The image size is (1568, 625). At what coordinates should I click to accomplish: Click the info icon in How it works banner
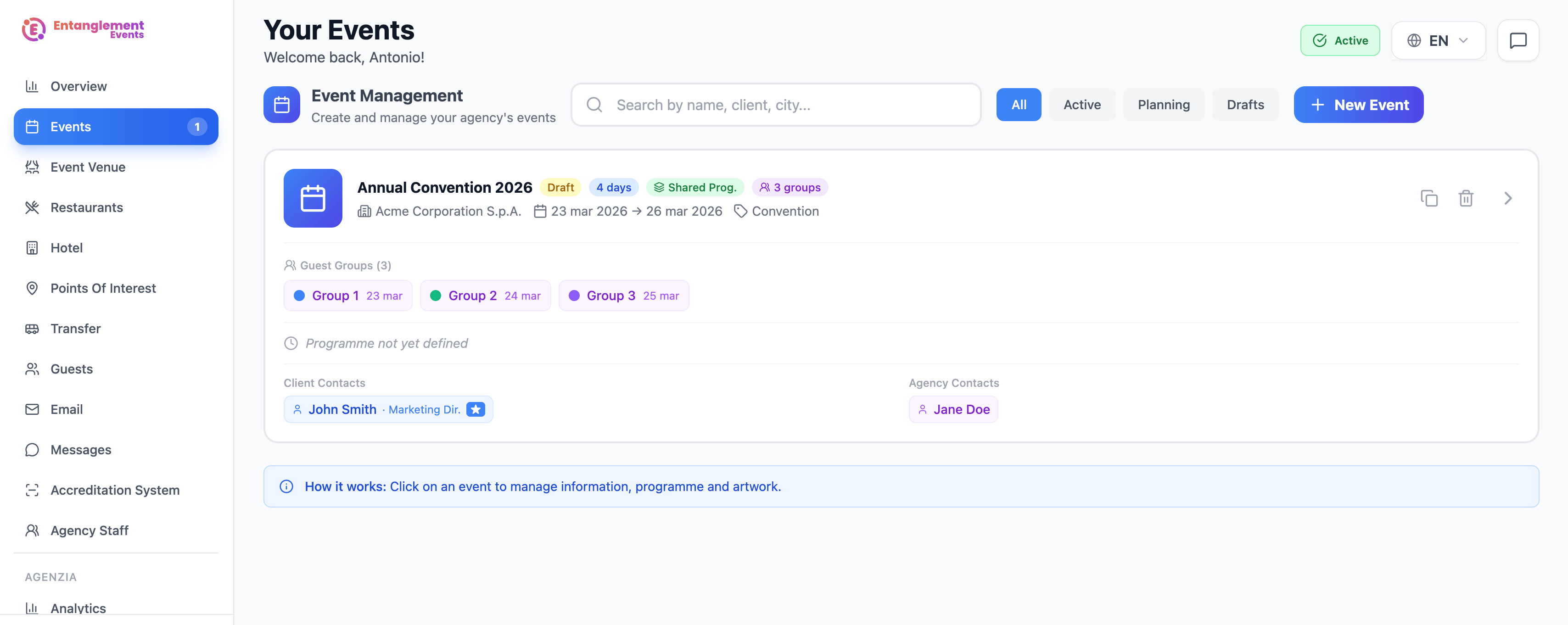click(x=286, y=486)
